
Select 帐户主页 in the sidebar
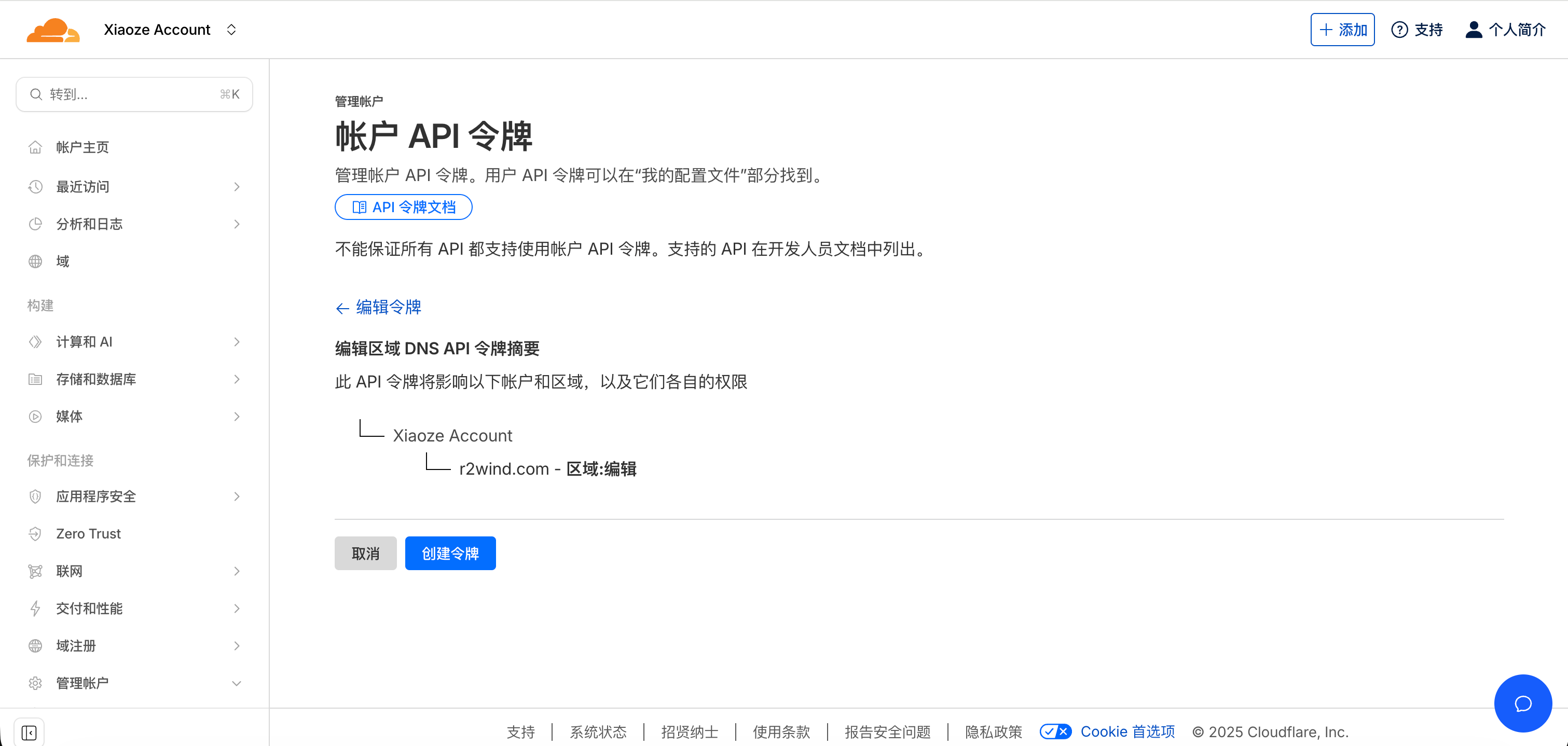83,147
